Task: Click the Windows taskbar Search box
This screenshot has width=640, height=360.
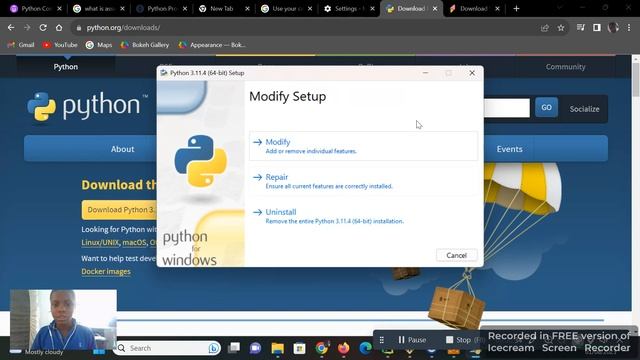Action: [167, 348]
